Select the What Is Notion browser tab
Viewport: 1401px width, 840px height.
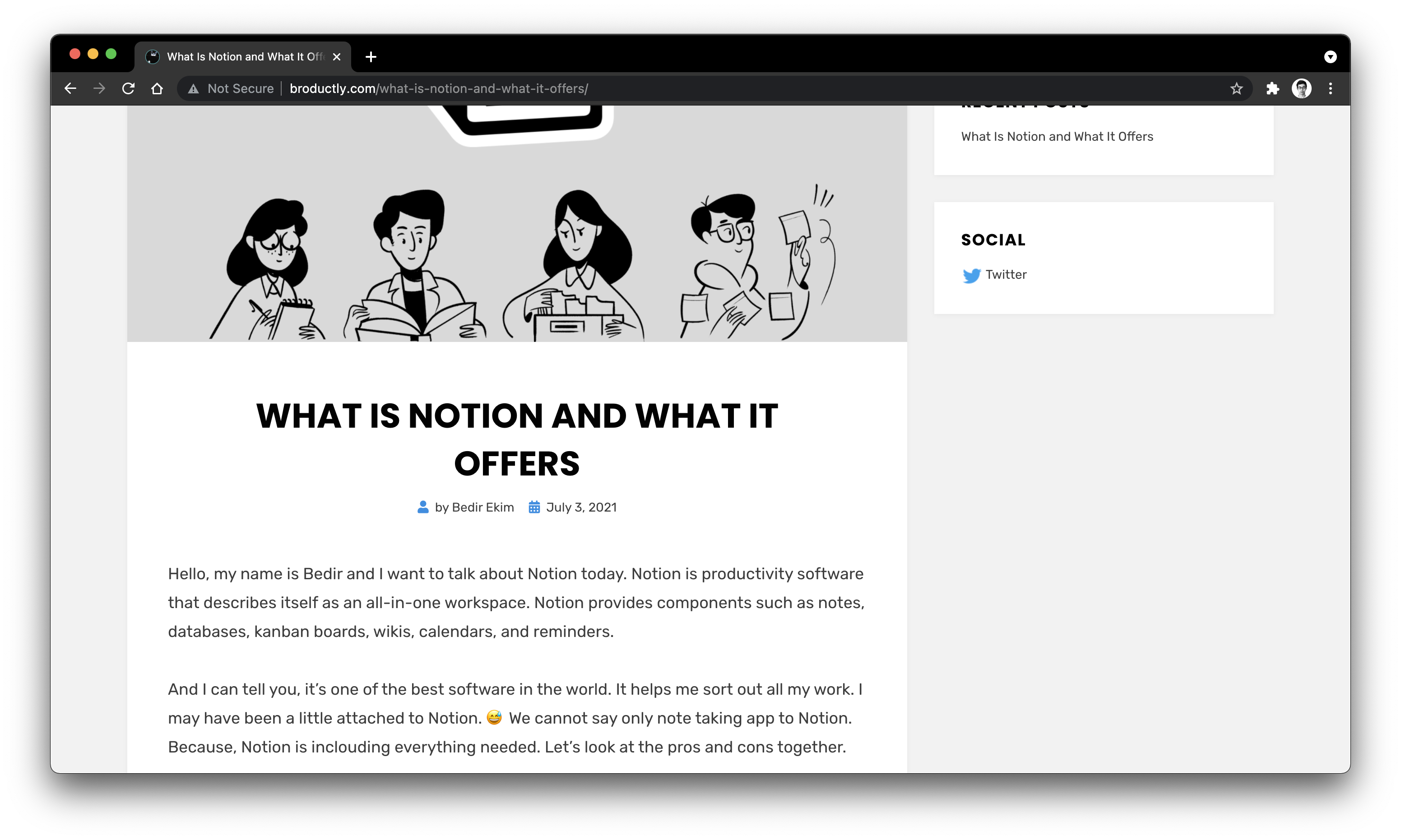click(x=243, y=56)
